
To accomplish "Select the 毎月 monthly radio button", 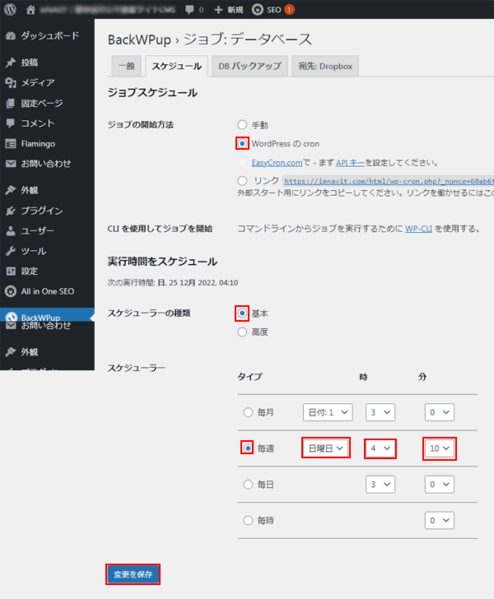I will [248, 412].
